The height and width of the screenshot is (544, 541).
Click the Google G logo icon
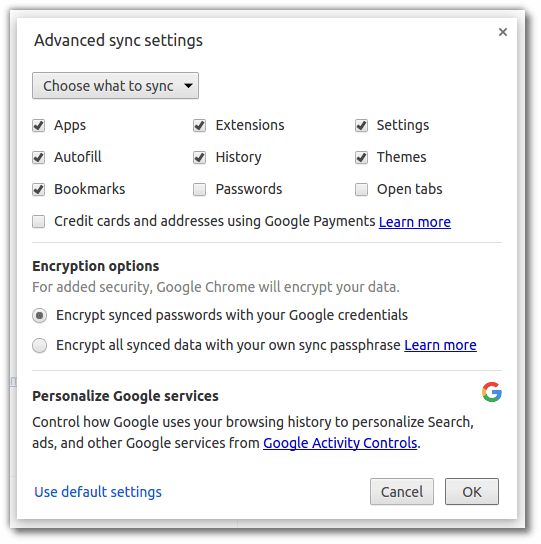[492, 392]
